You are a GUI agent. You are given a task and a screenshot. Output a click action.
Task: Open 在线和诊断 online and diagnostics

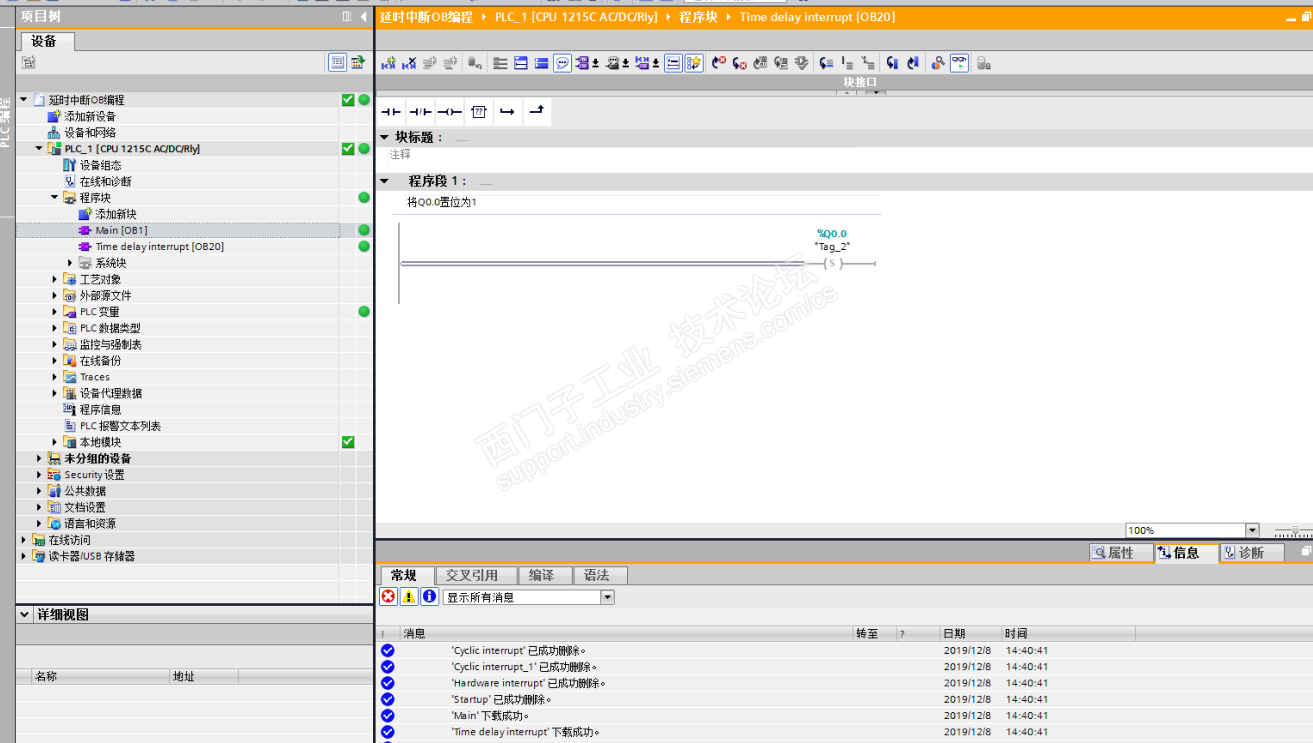97,181
